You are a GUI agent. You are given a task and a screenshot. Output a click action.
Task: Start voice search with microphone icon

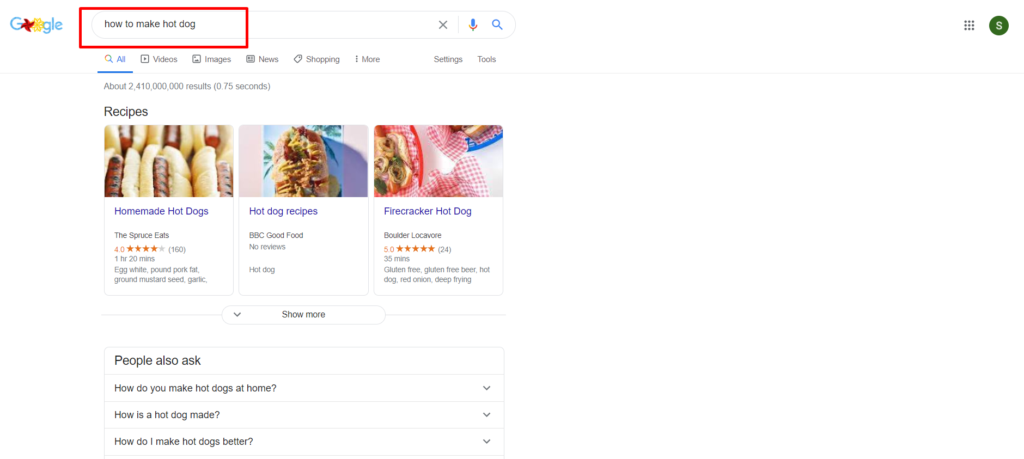(x=473, y=25)
